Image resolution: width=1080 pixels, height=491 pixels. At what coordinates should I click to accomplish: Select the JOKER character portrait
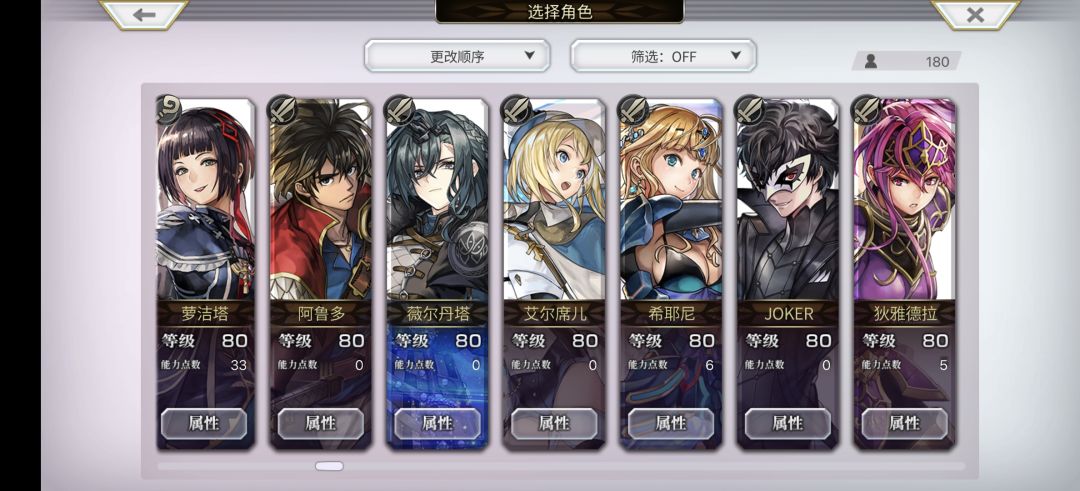point(788,200)
